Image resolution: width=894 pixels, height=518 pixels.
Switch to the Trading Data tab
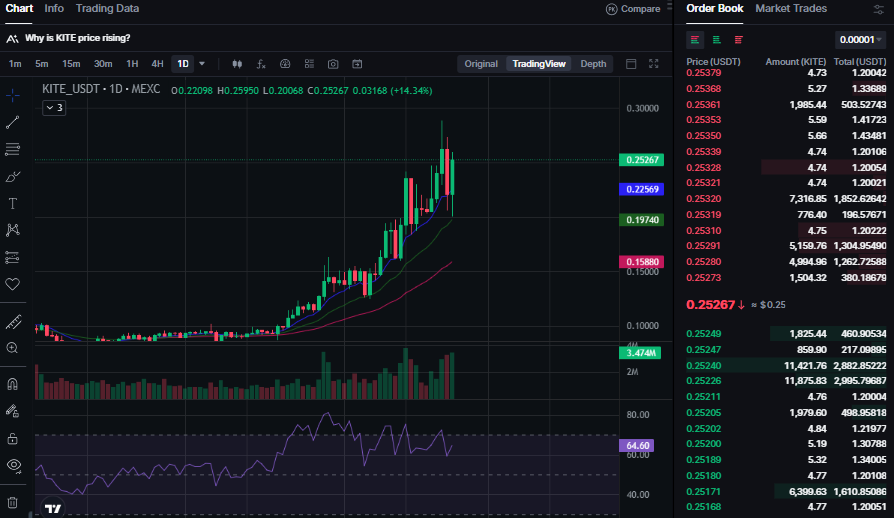point(107,9)
